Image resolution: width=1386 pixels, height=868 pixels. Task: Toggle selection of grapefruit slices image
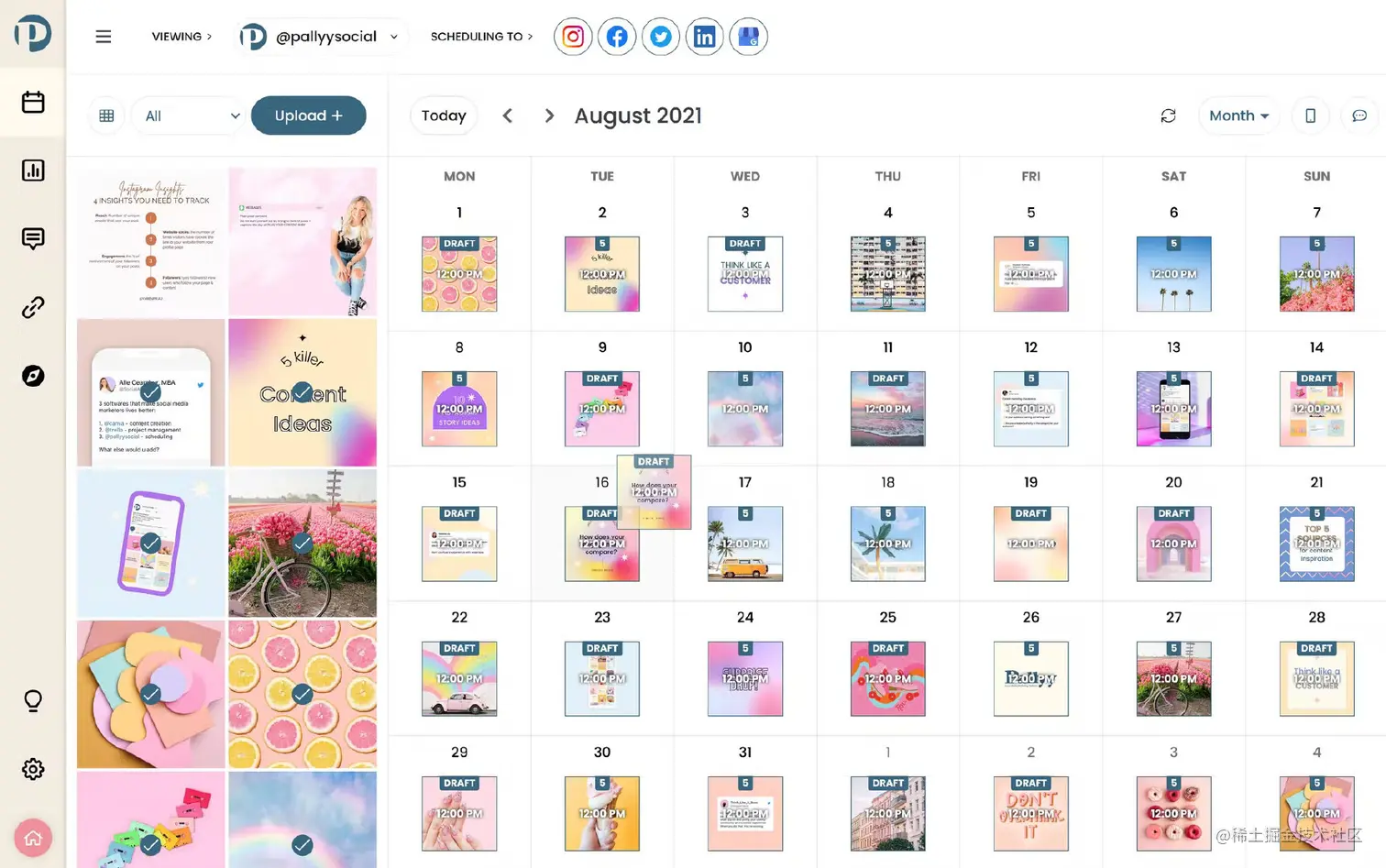(x=302, y=694)
